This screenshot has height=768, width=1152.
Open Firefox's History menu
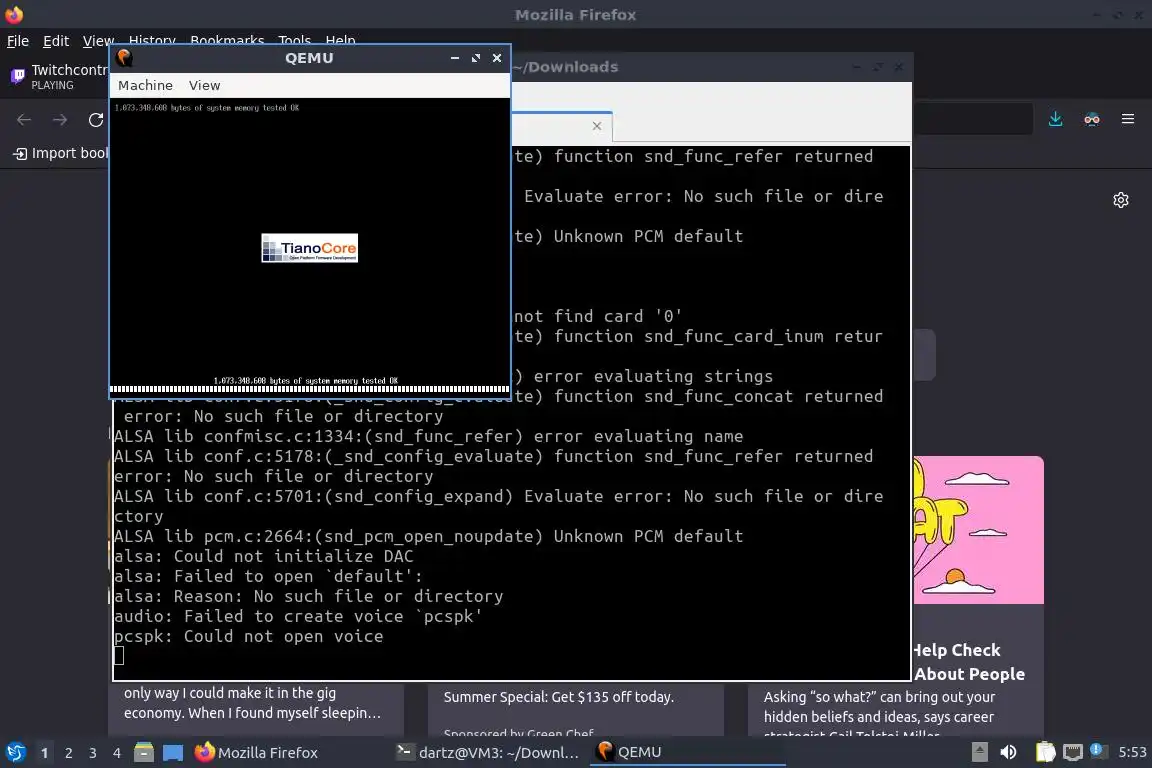pyautogui.click(x=152, y=39)
